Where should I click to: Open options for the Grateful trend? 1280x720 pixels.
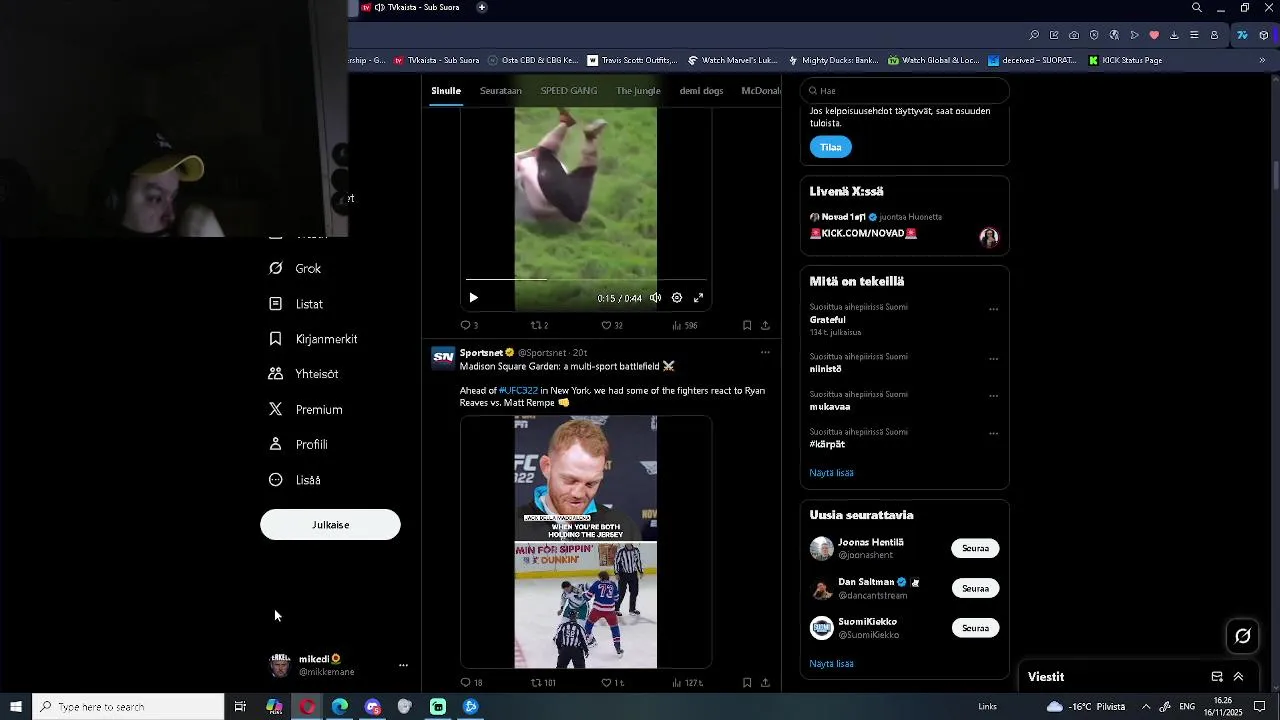[993, 310]
